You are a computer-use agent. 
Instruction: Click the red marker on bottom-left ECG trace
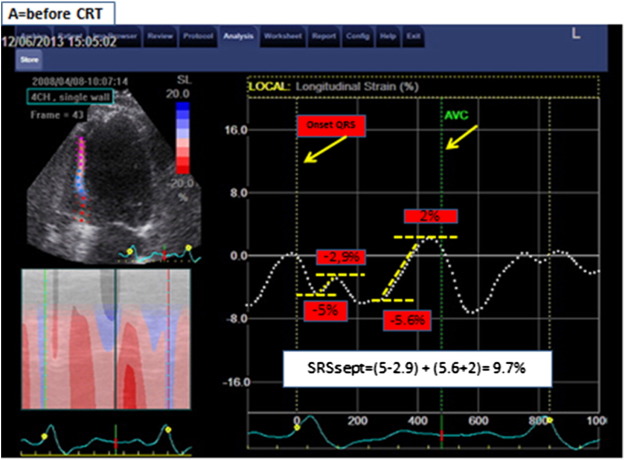[x=115, y=437]
